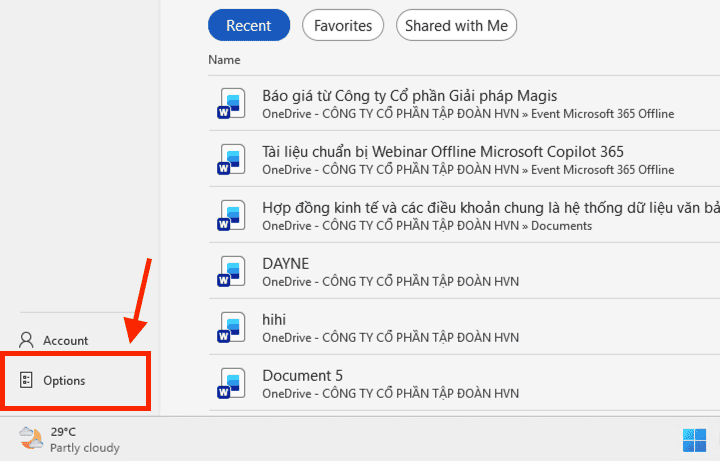Open Báo giá từ Công ty Cổ phần Giải pháp Magis

(410, 96)
